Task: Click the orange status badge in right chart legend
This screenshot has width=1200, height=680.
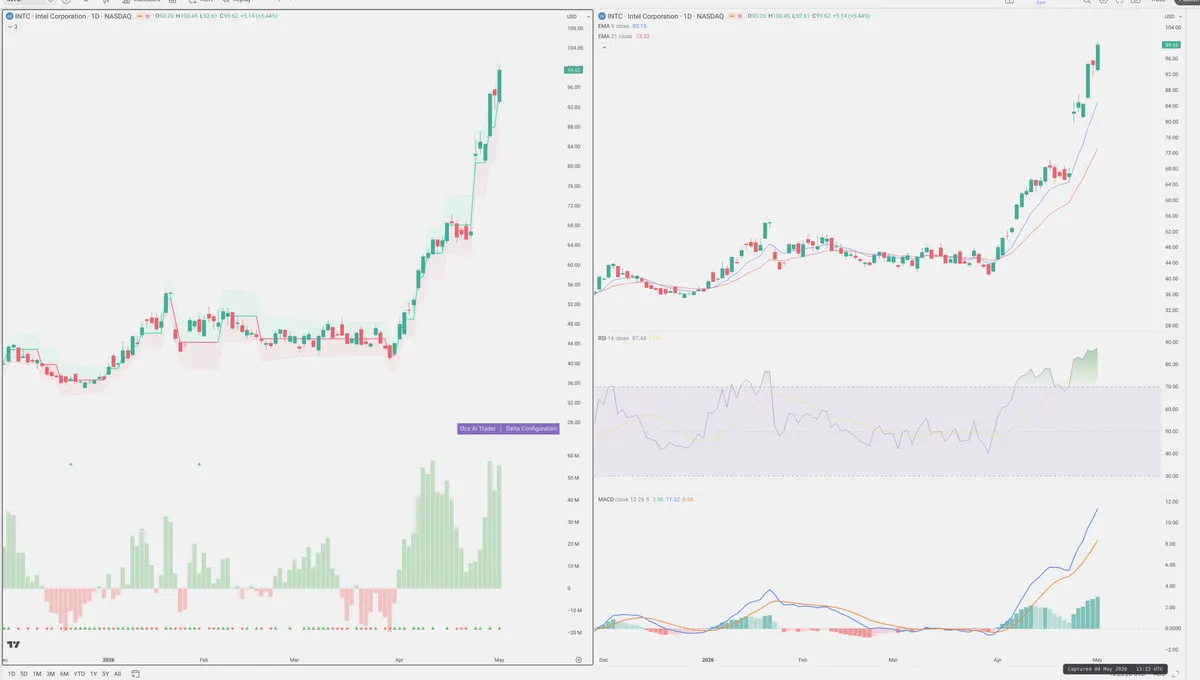Action: 732,16
